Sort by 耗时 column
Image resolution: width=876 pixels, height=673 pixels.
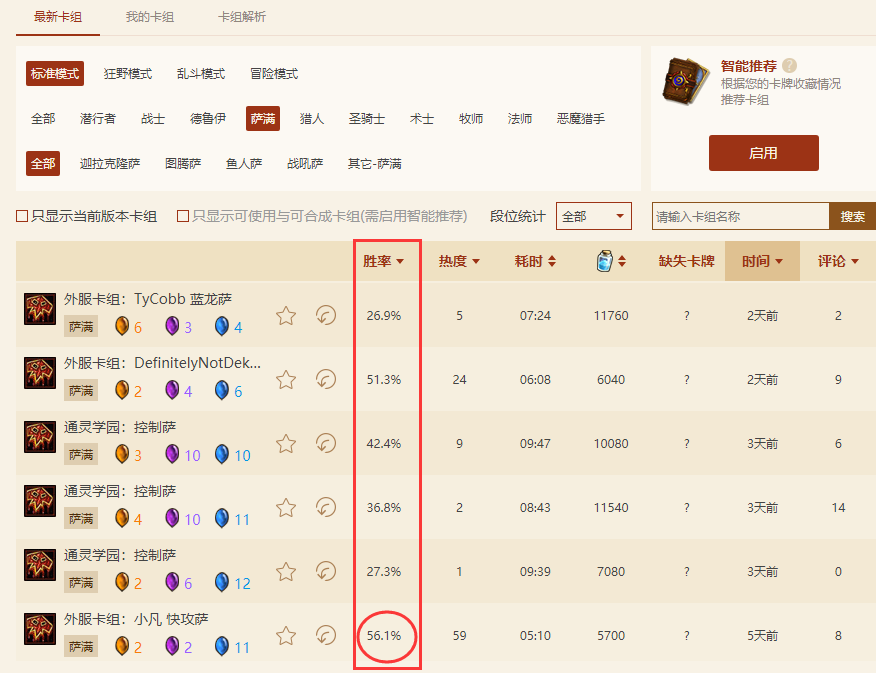coord(535,261)
